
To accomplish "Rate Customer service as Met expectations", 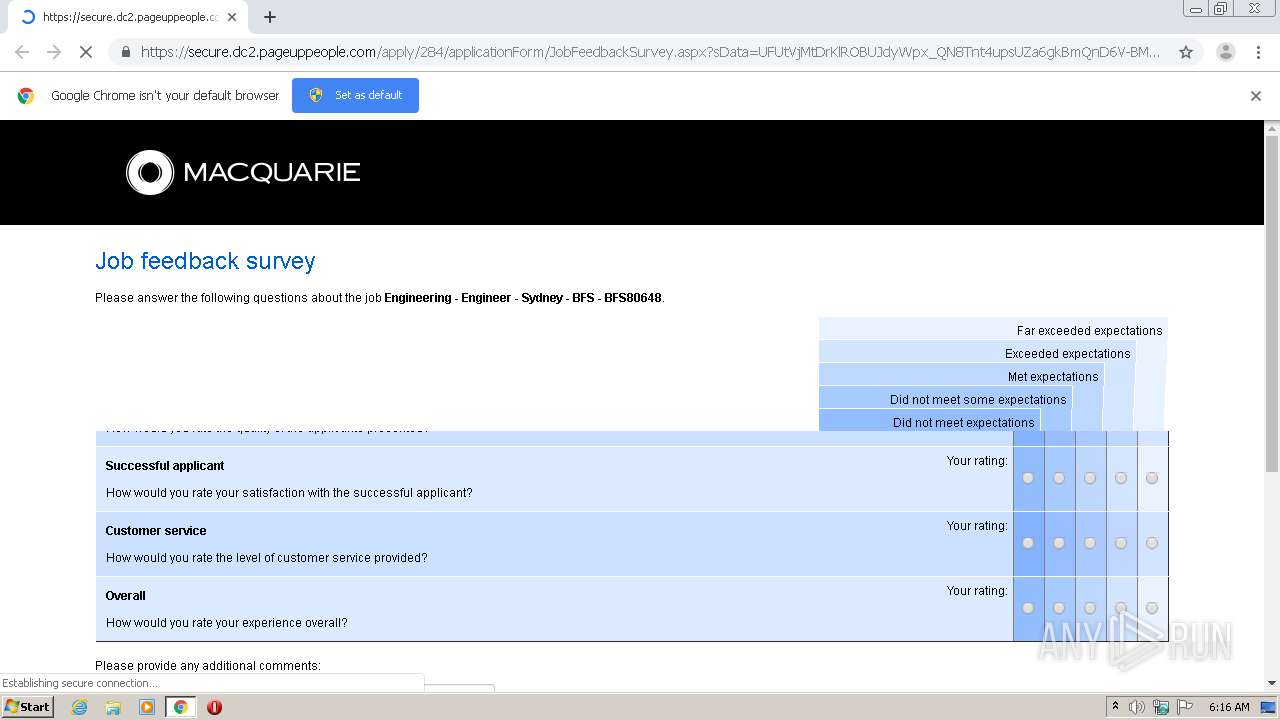I will (x=1090, y=543).
